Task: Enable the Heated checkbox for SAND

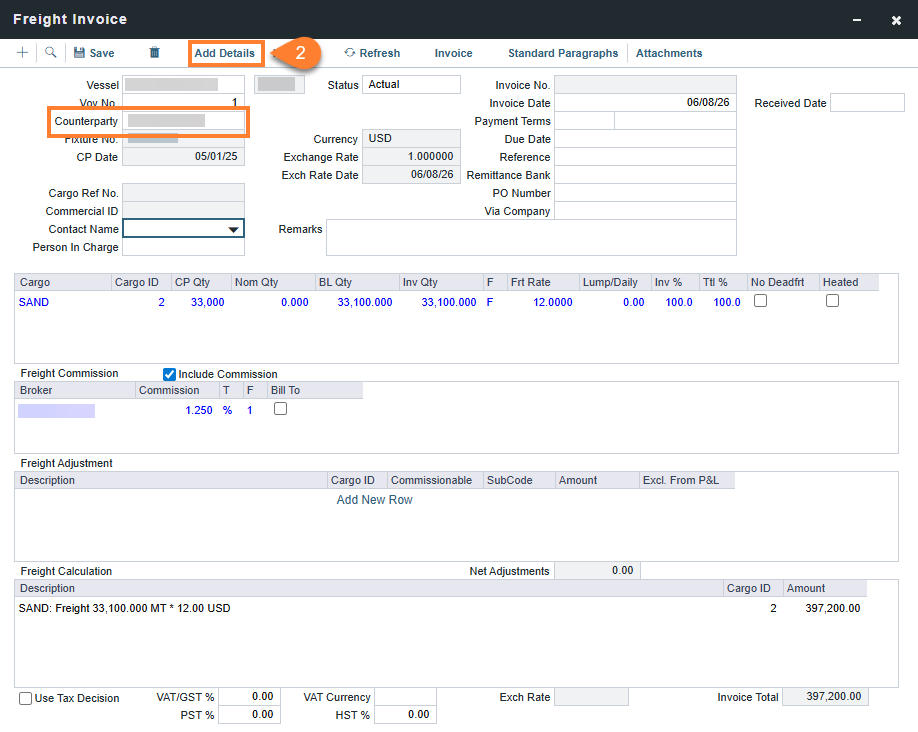Action: [833, 301]
